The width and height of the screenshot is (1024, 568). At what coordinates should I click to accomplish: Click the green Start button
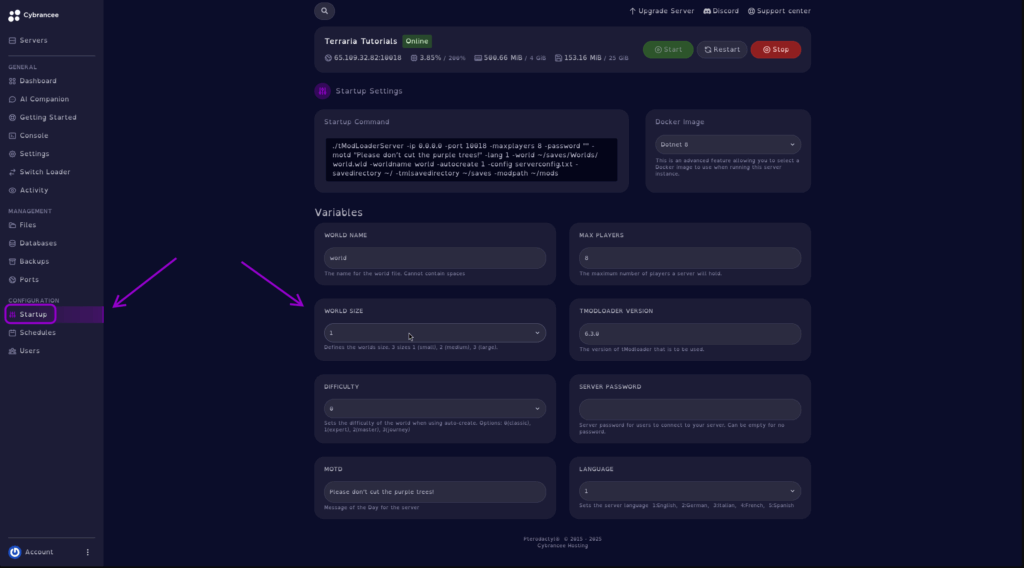pyautogui.click(x=668, y=50)
